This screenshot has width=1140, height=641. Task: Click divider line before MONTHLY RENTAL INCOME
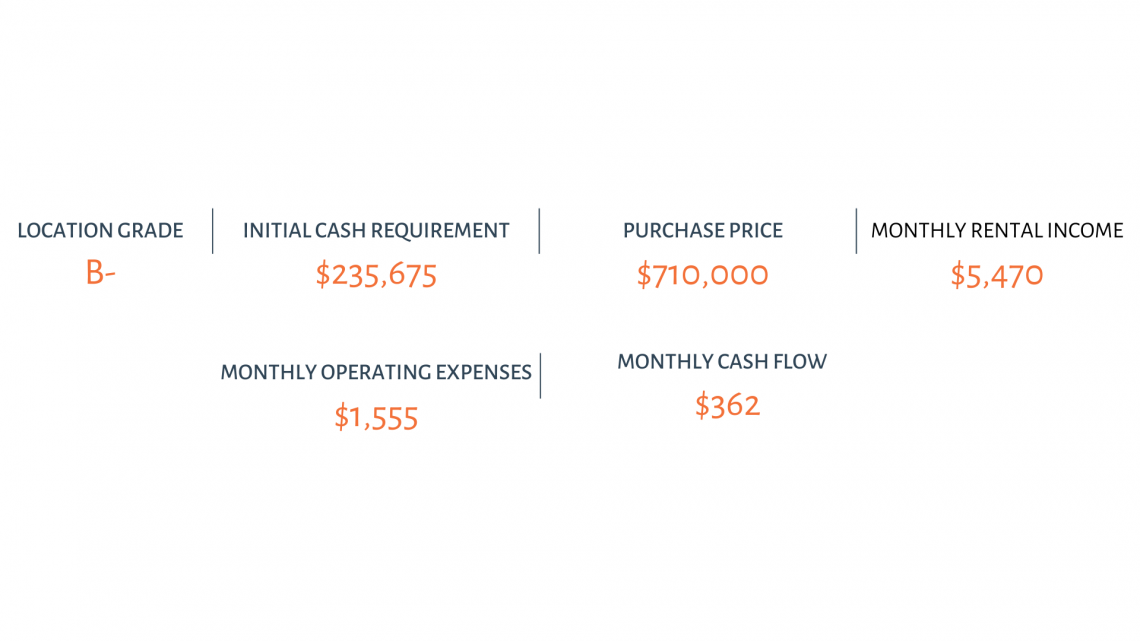coord(856,231)
